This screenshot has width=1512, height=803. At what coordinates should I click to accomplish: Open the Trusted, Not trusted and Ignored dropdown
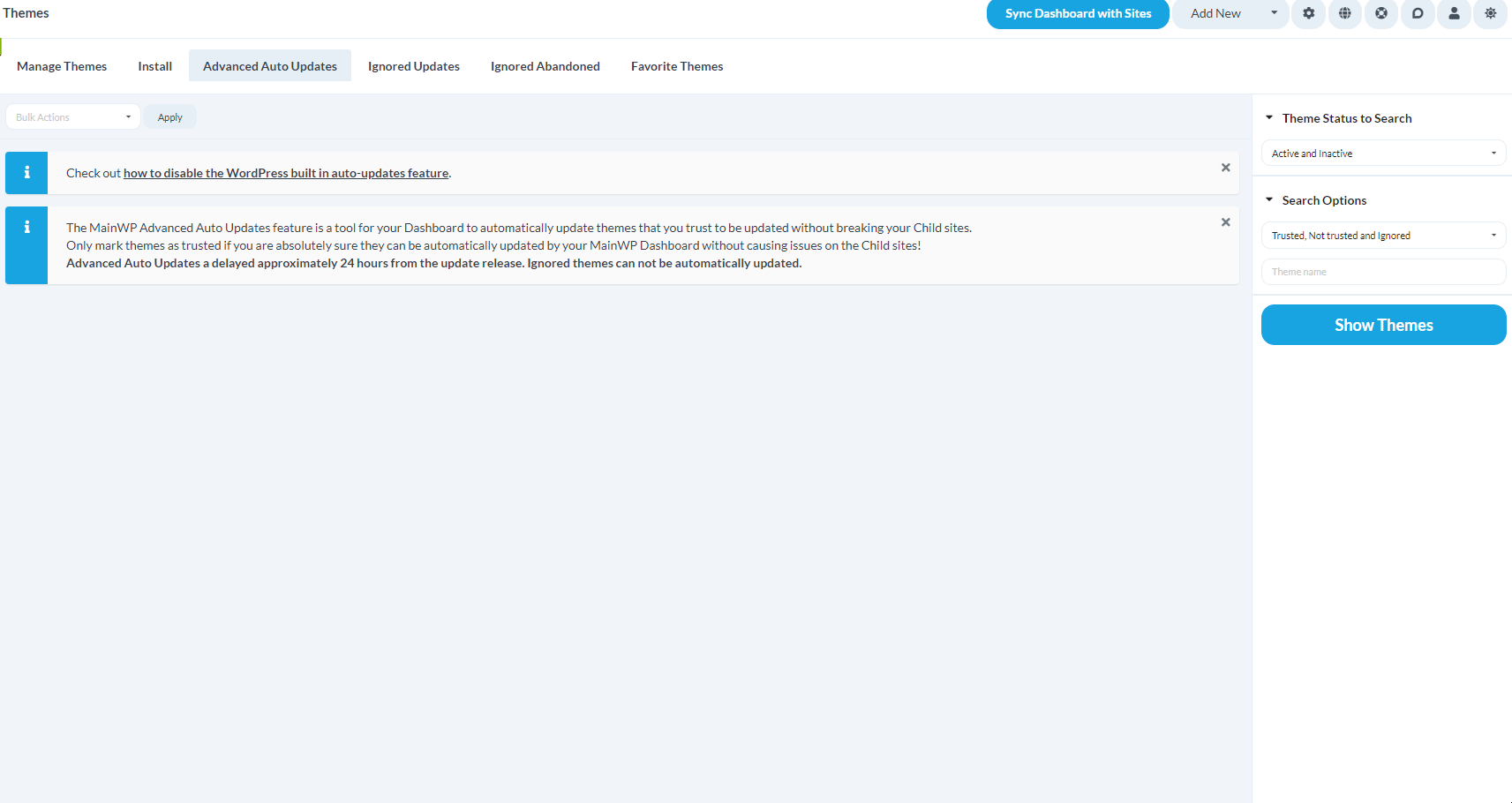[1382, 235]
